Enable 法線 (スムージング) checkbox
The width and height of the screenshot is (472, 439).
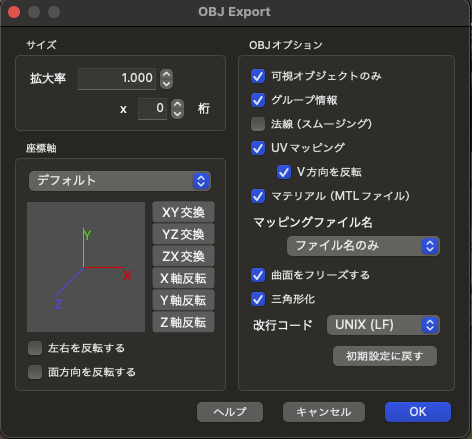pos(258,124)
